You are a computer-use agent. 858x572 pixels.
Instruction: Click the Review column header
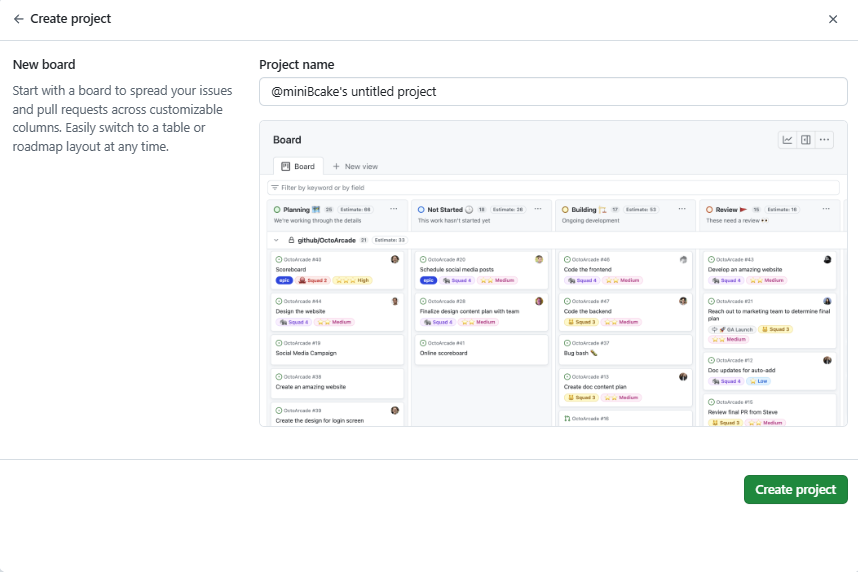(769, 215)
